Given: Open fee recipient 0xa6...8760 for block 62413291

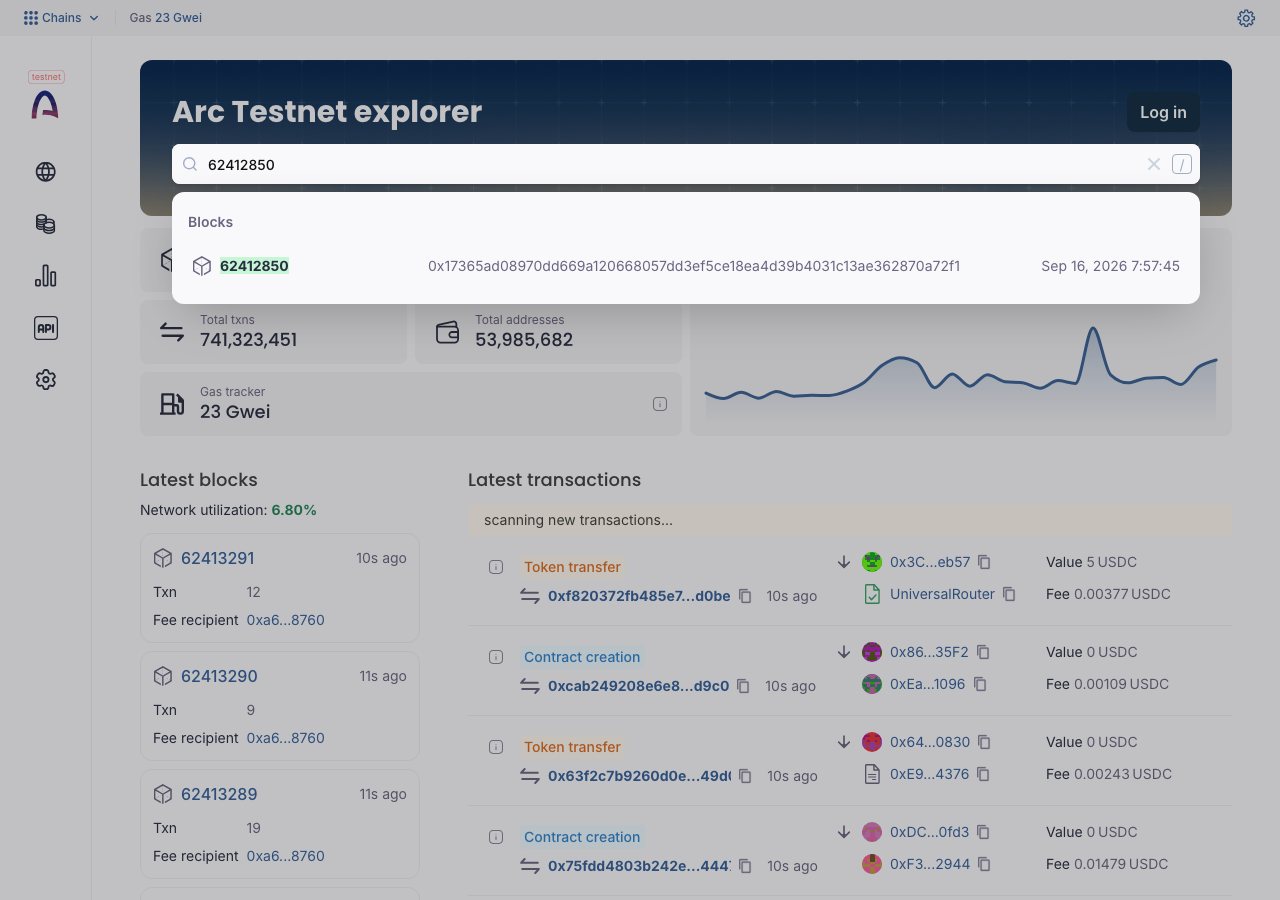Looking at the screenshot, I should click(286, 620).
